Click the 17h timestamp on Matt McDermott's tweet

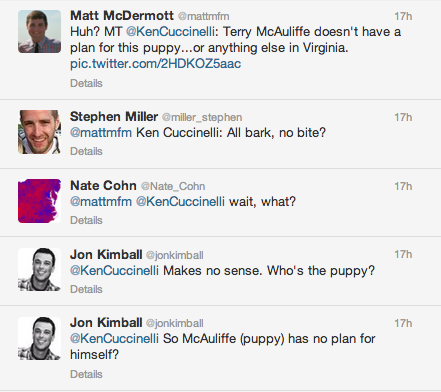[403, 16]
